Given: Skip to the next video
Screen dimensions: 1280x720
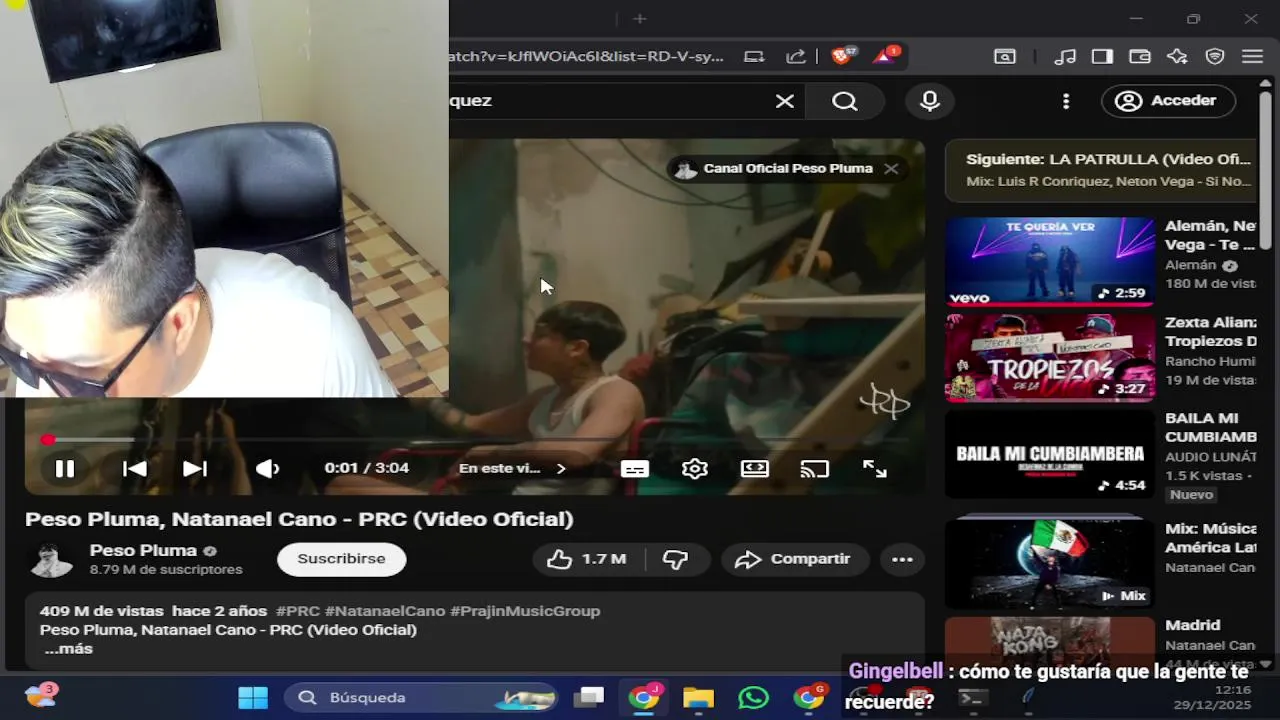Looking at the screenshot, I should tap(195, 468).
